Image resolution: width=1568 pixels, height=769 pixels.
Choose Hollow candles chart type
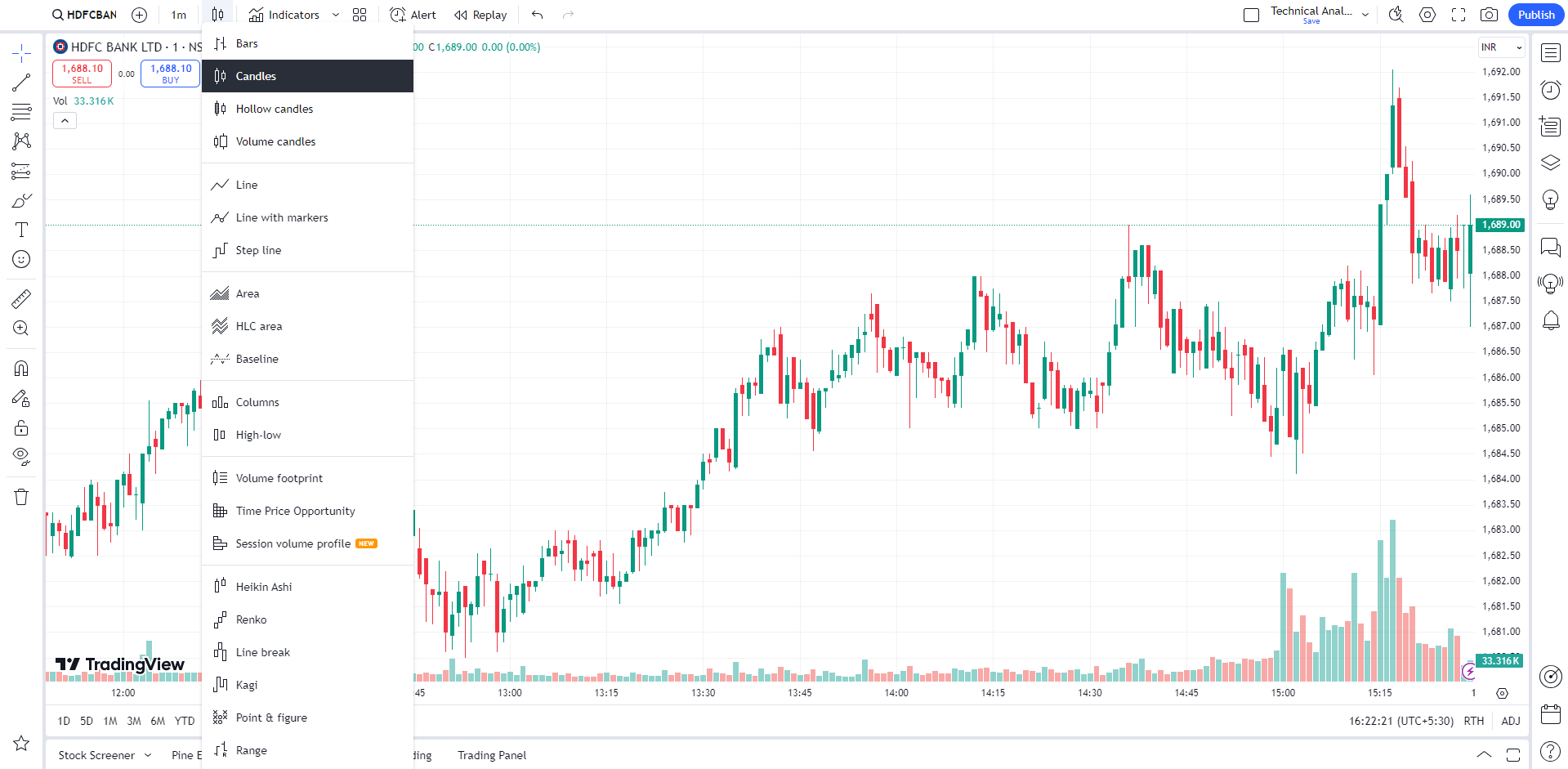307,109
